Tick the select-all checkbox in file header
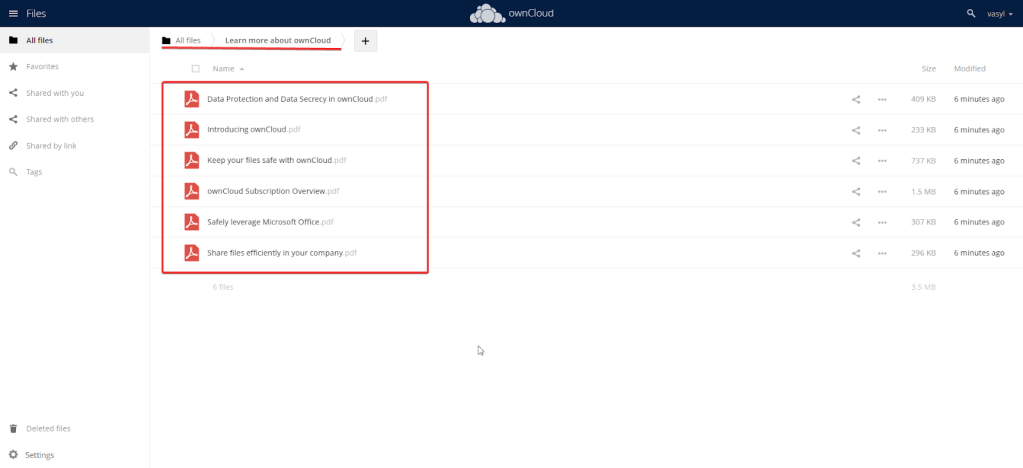 point(196,69)
